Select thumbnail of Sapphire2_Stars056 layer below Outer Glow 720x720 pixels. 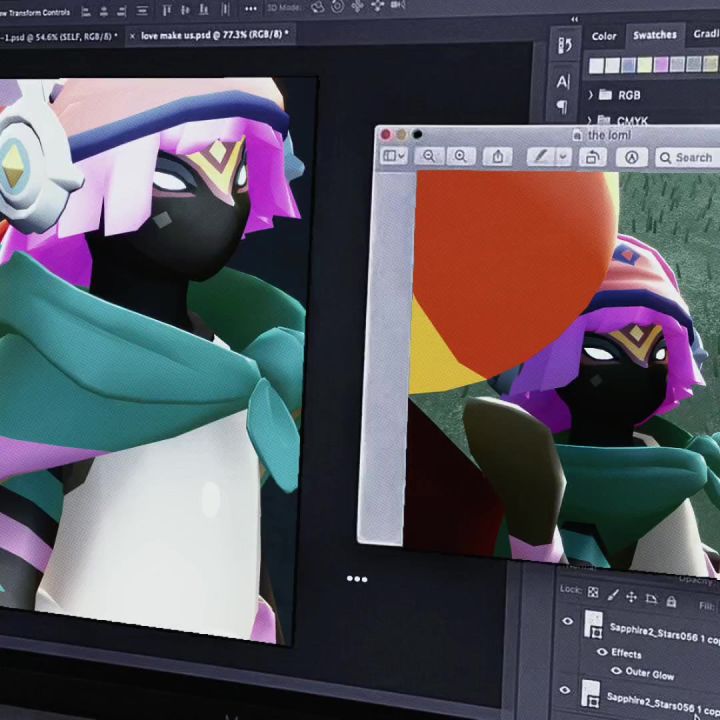590,694
